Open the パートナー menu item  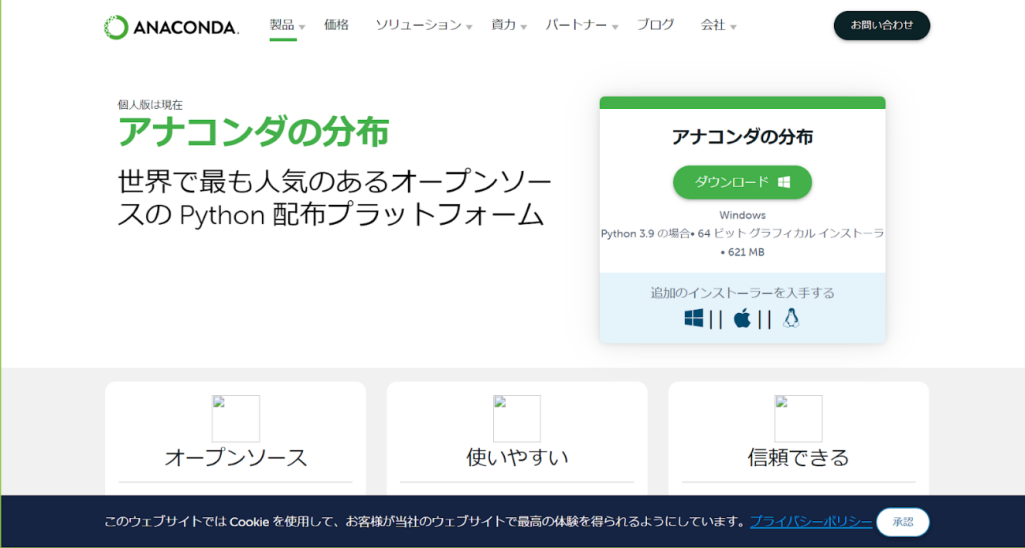coord(576,26)
